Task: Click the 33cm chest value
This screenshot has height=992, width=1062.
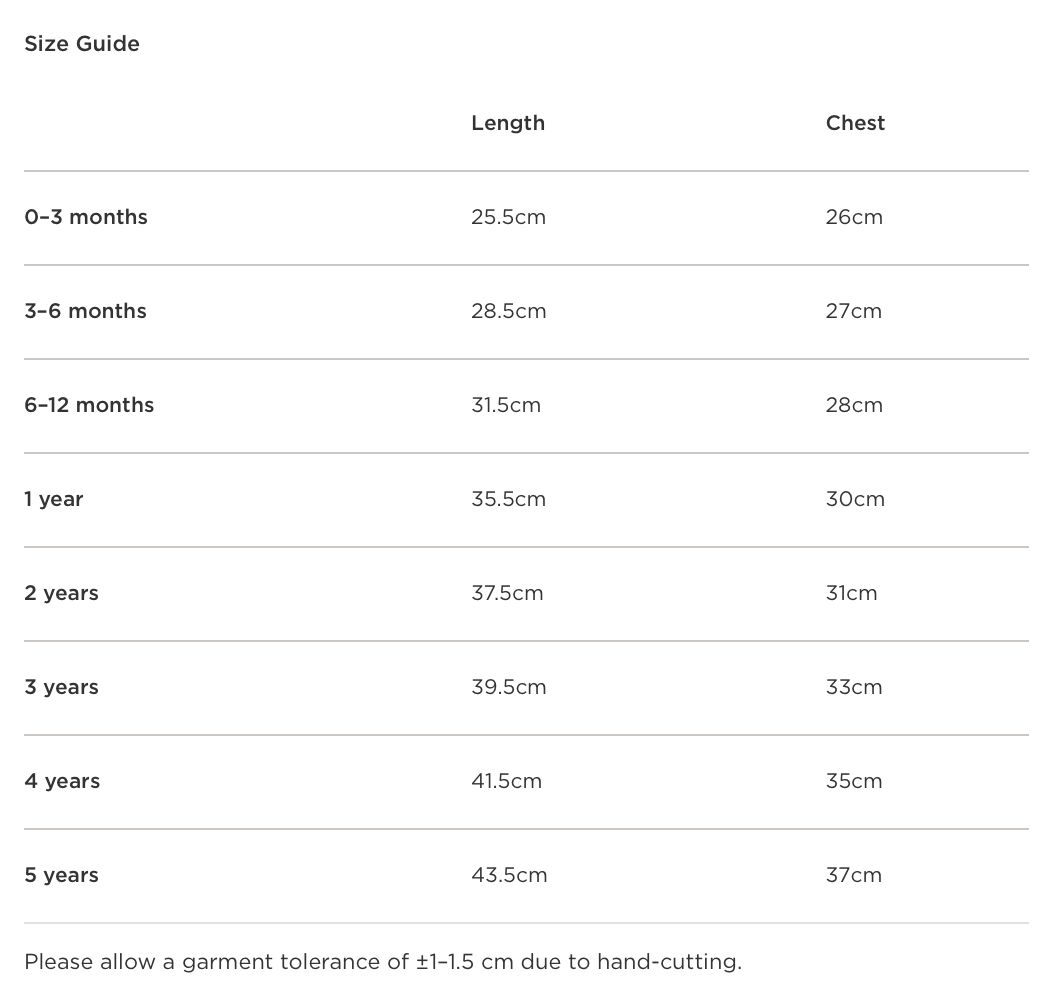Action: 854,687
